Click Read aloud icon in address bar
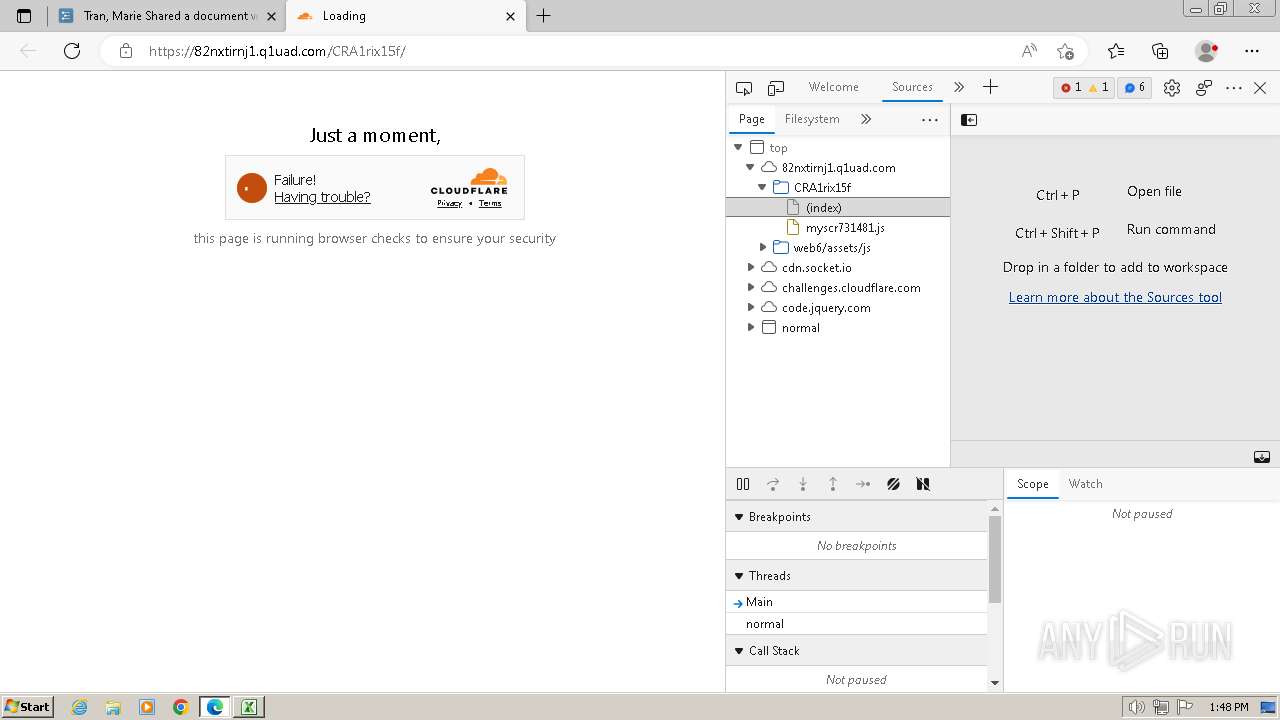 pyautogui.click(x=1029, y=51)
